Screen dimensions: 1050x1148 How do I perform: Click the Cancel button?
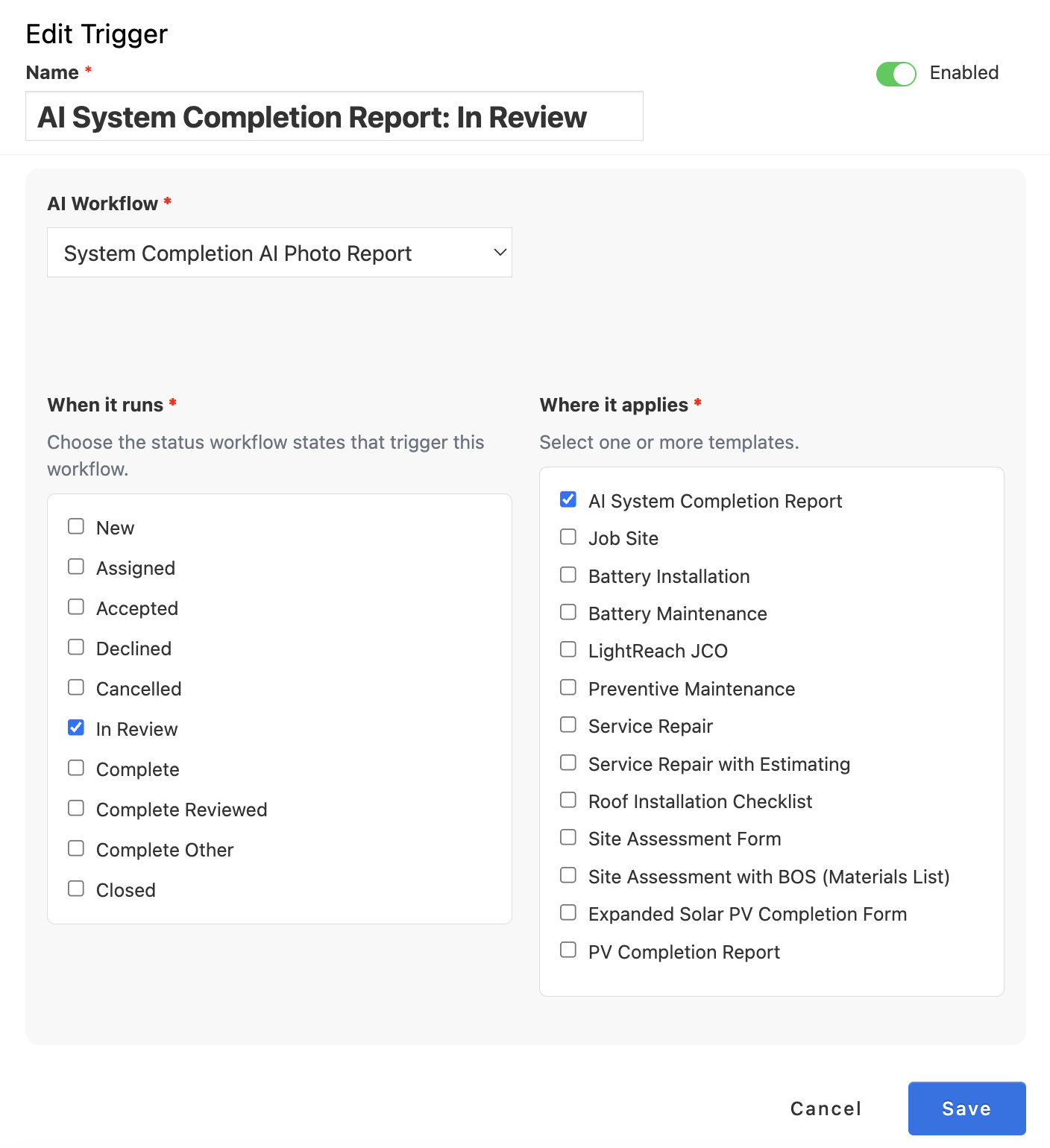(826, 1108)
